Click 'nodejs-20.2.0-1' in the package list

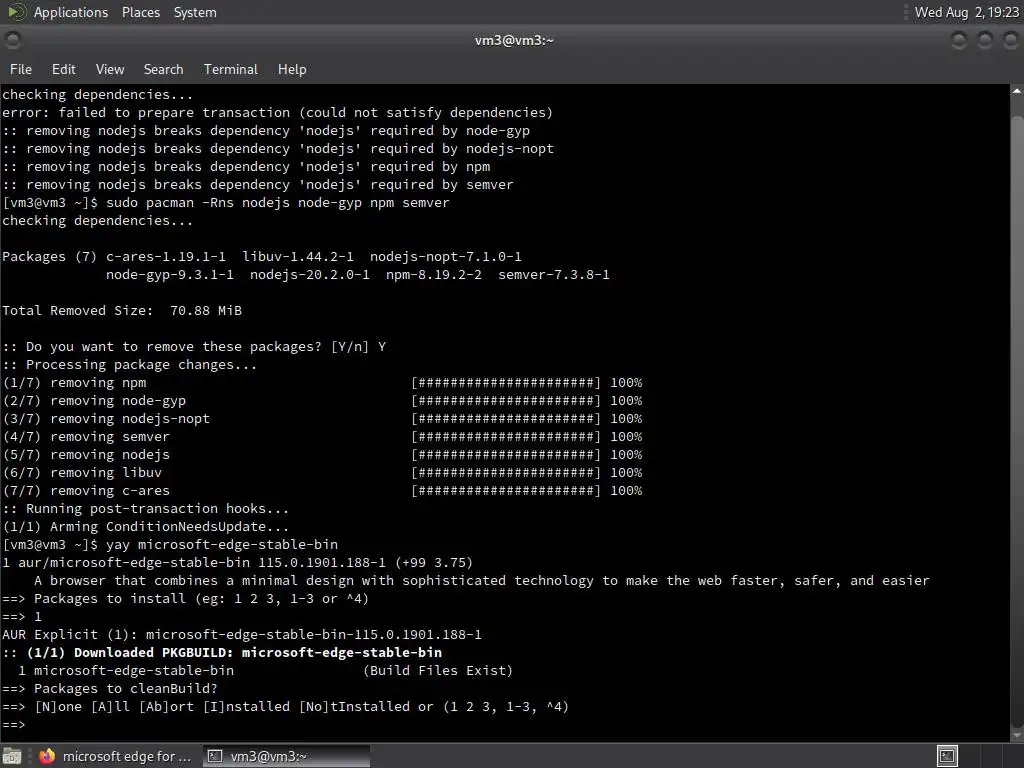(x=310, y=275)
